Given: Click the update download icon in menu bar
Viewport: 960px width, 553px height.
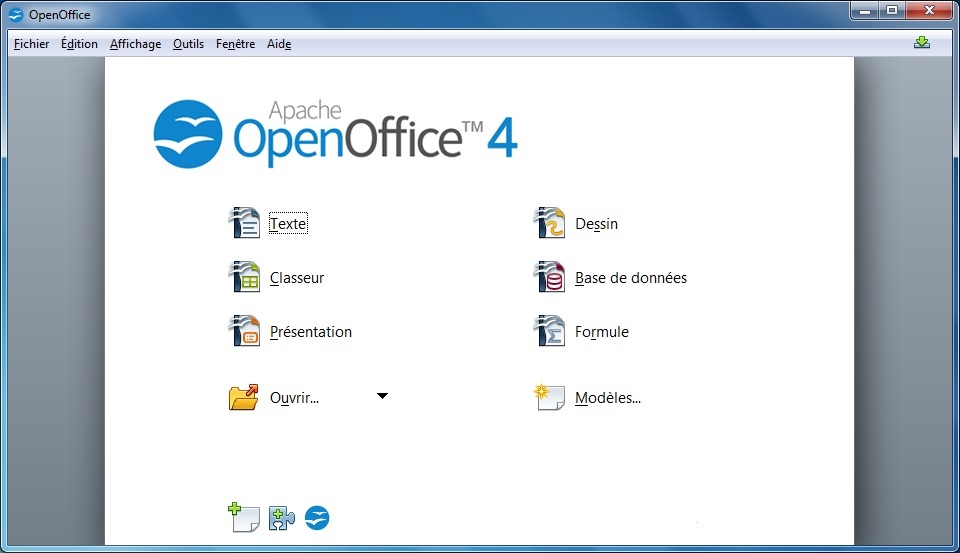Looking at the screenshot, I should point(921,42).
